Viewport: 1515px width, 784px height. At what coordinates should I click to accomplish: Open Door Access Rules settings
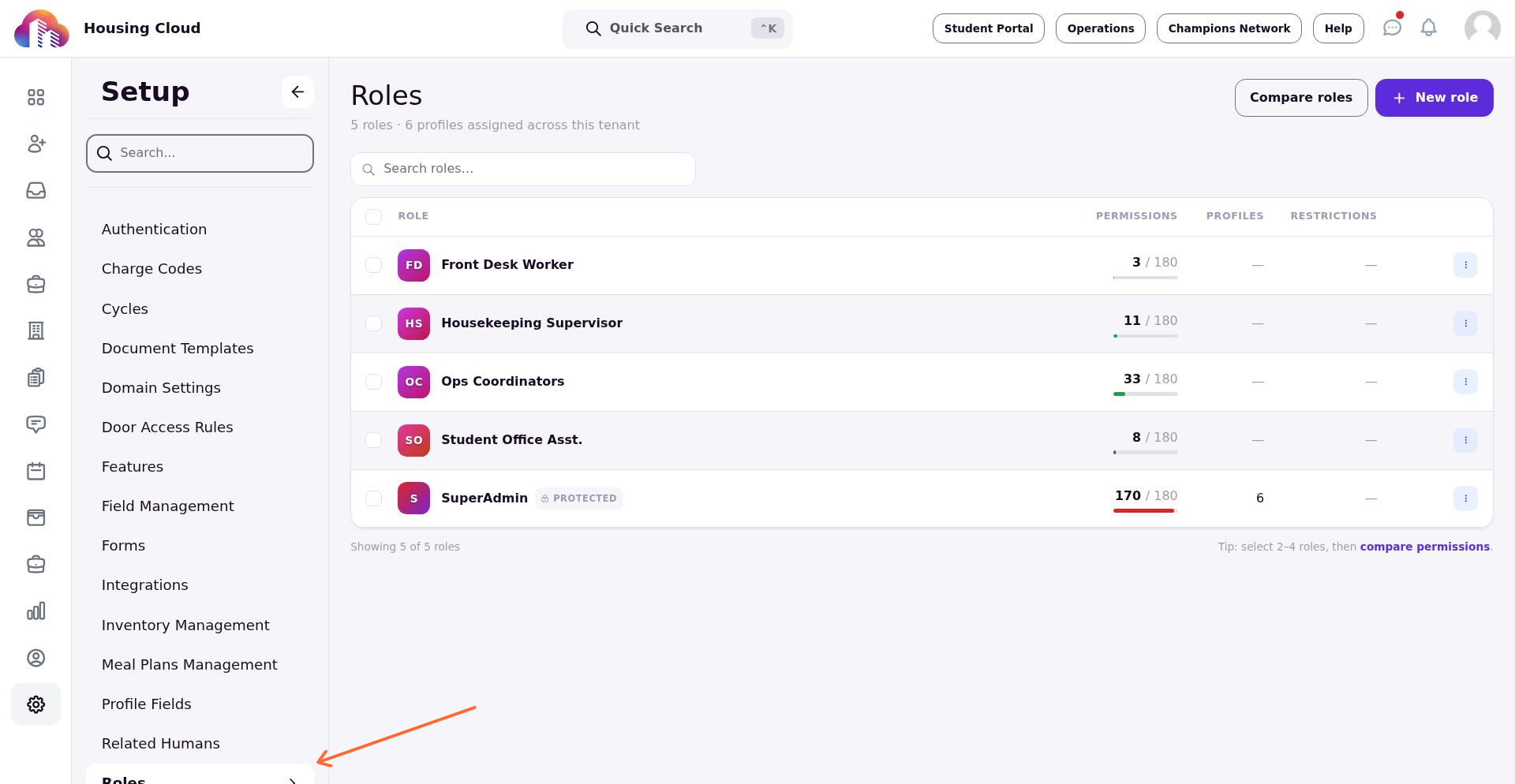click(167, 427)
